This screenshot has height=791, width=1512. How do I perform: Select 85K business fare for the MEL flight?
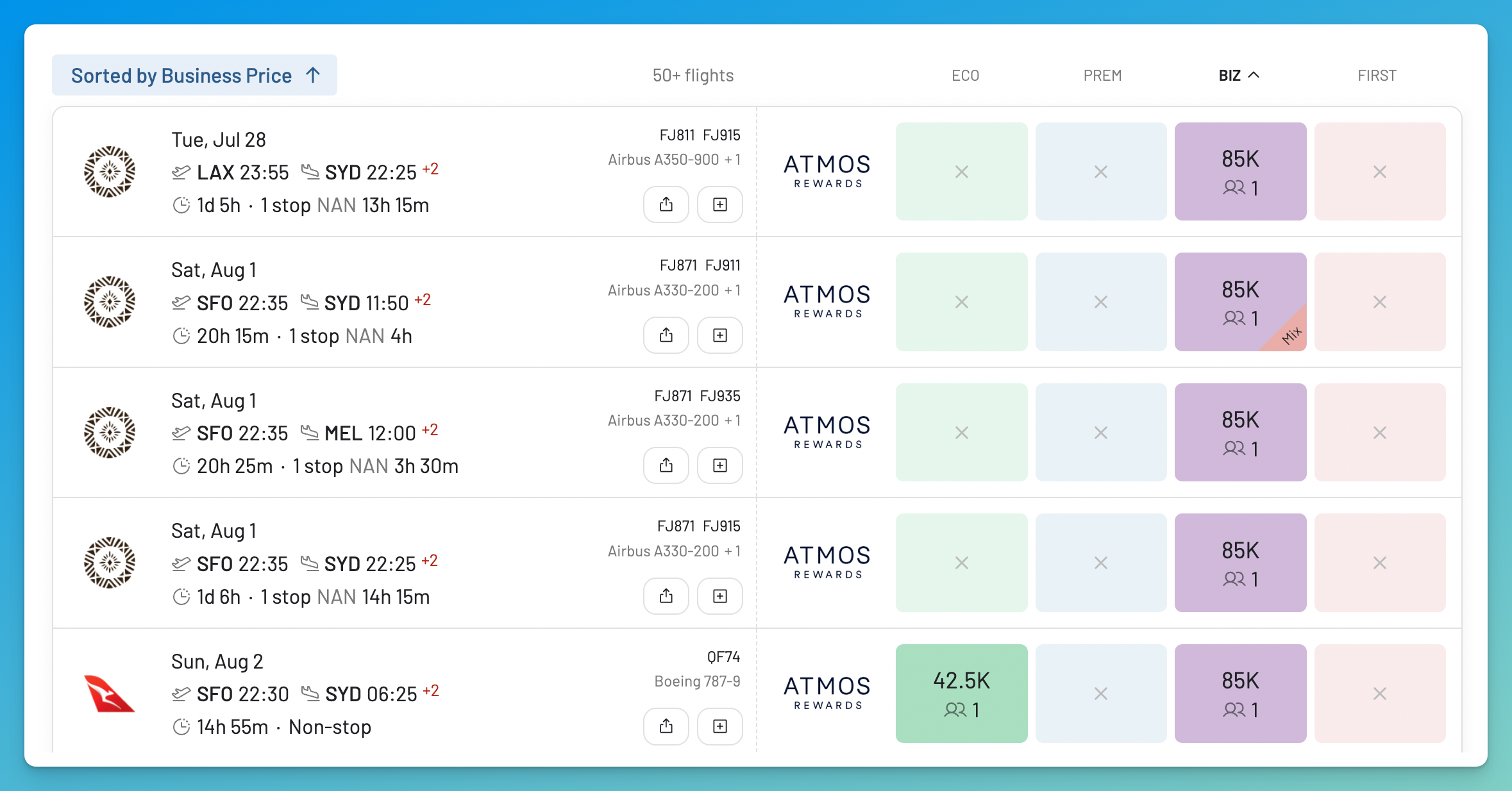(x=1240, y=433)
